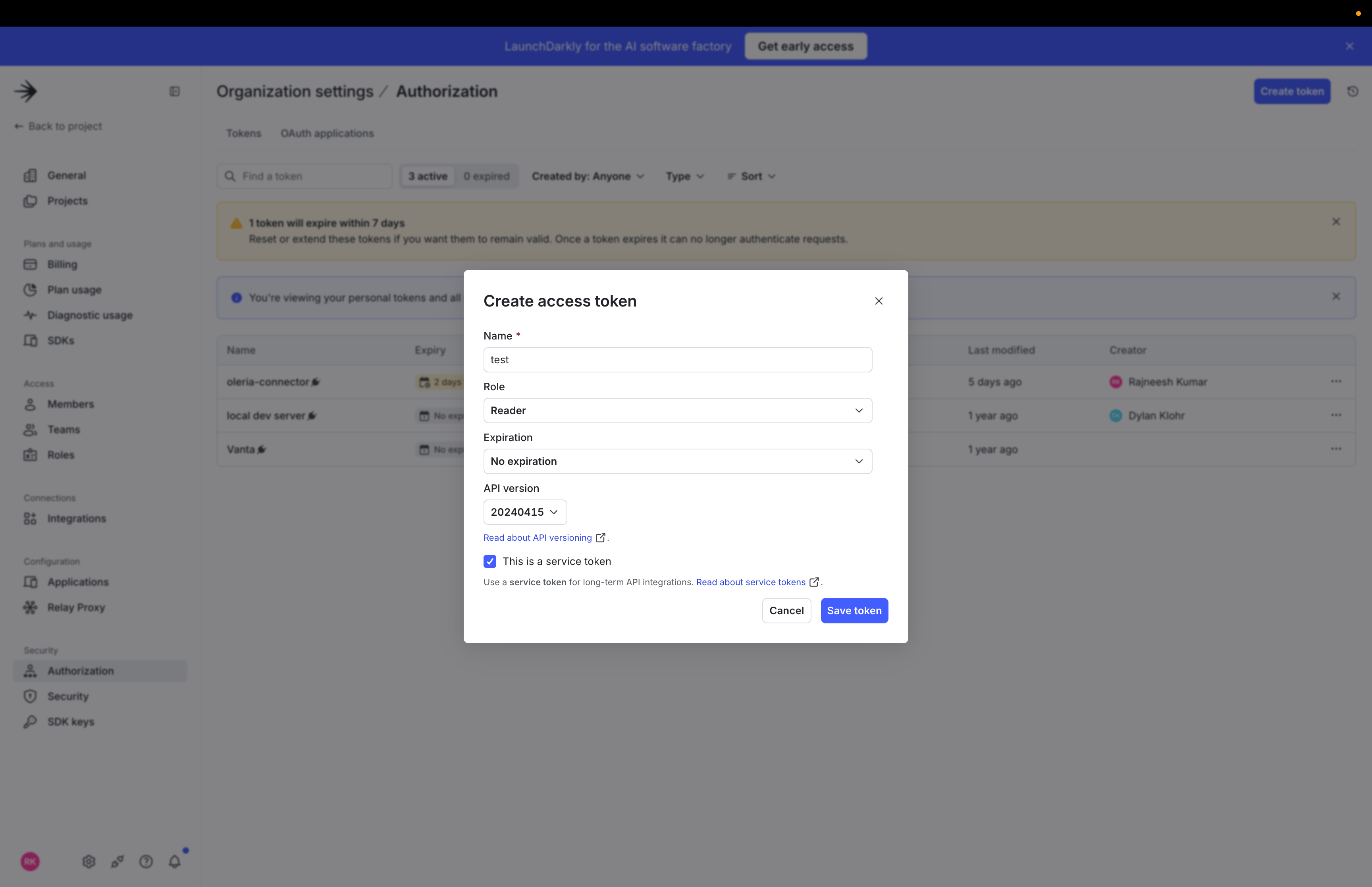Switch to the OAuth applications tab
This screenshot has width=1372, height=887.
(x=327, y=134)
